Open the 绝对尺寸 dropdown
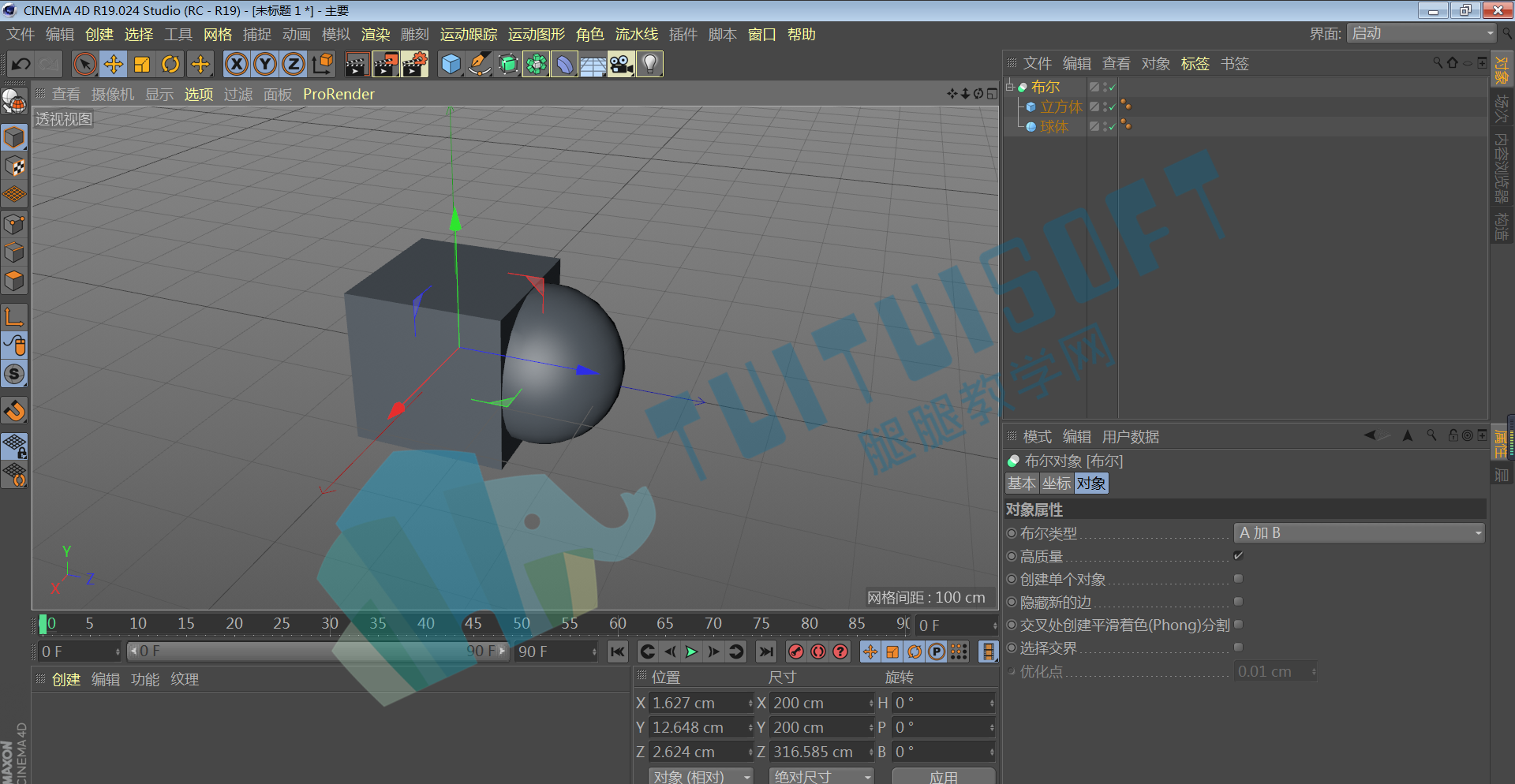The image size is (1515, 784). click(821, 776)
